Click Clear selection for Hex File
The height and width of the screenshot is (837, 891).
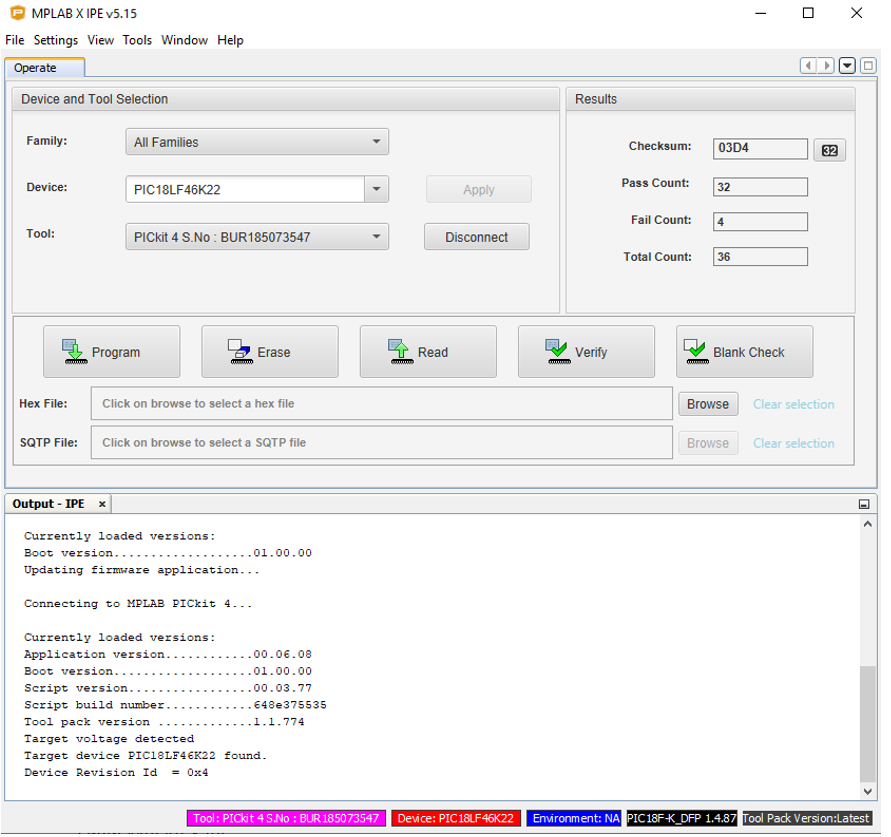pos(793,404)
